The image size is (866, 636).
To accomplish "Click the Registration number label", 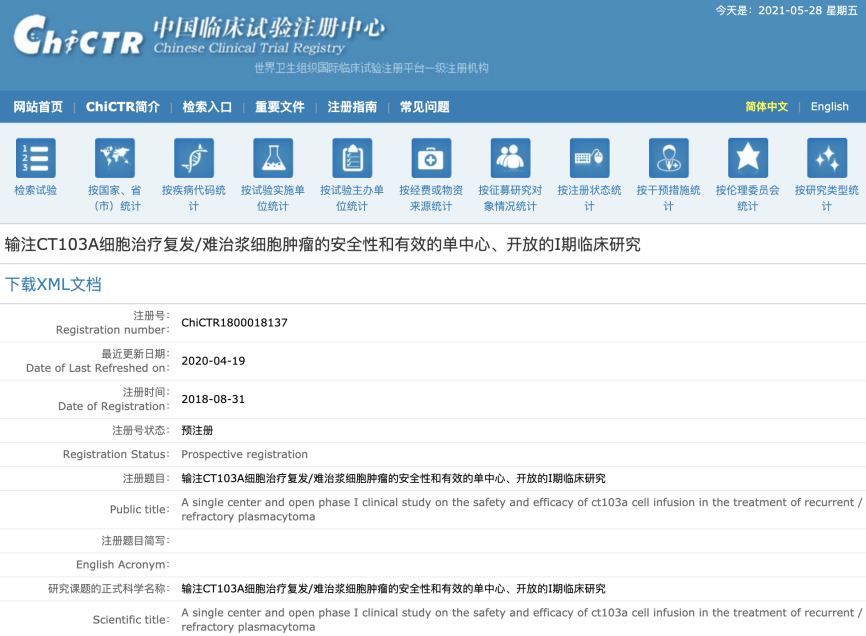I will click(113, 330).
